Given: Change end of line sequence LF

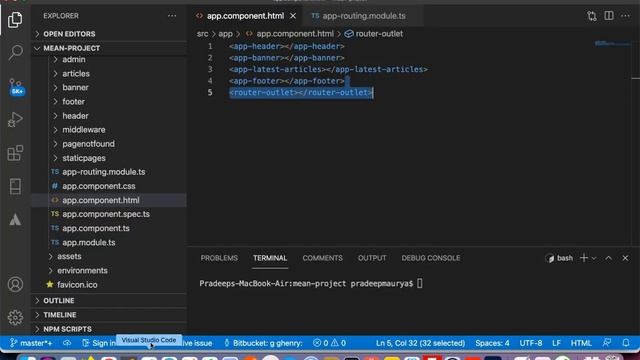Looking at the screenshot, I should coord(556,343).
